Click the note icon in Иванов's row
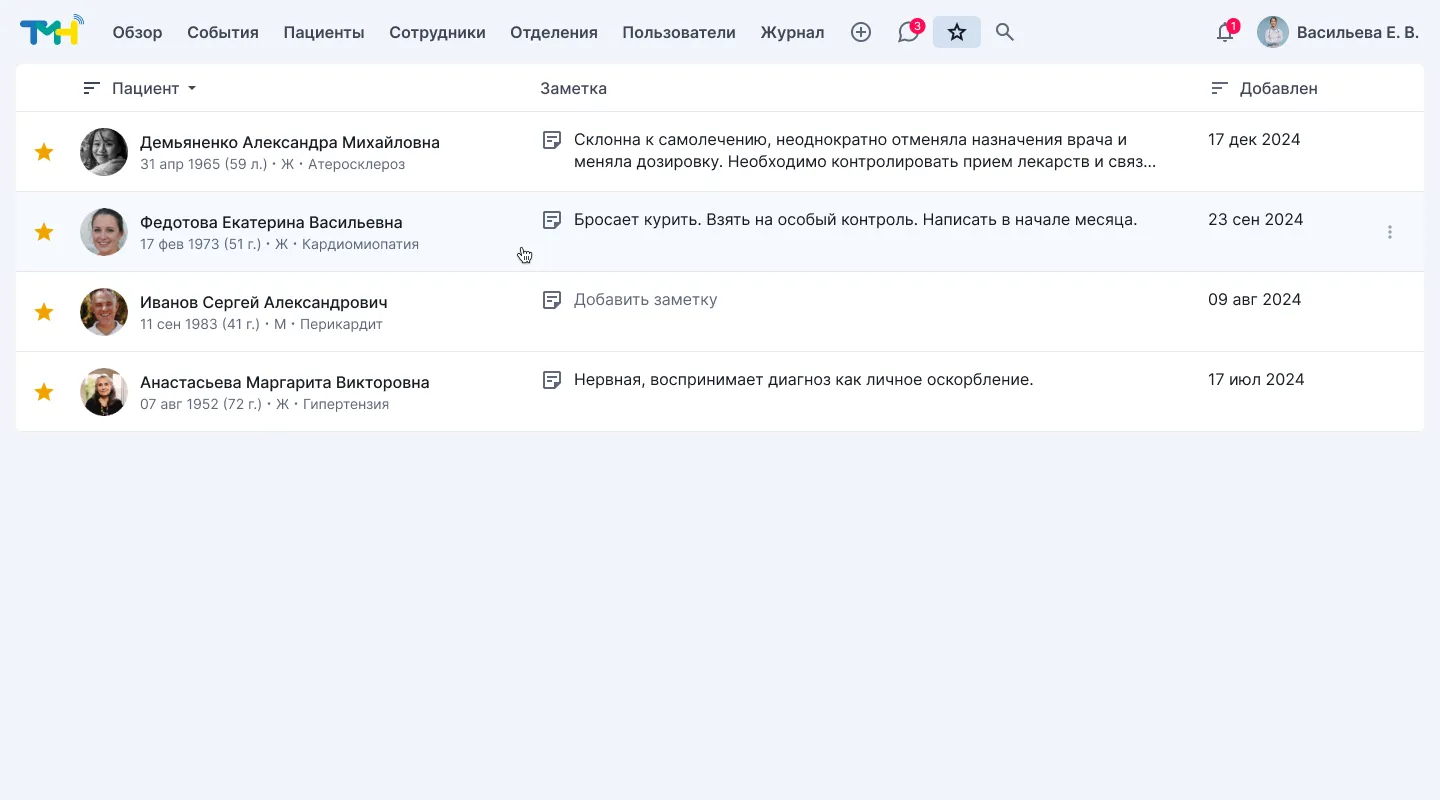 [551, 300]
